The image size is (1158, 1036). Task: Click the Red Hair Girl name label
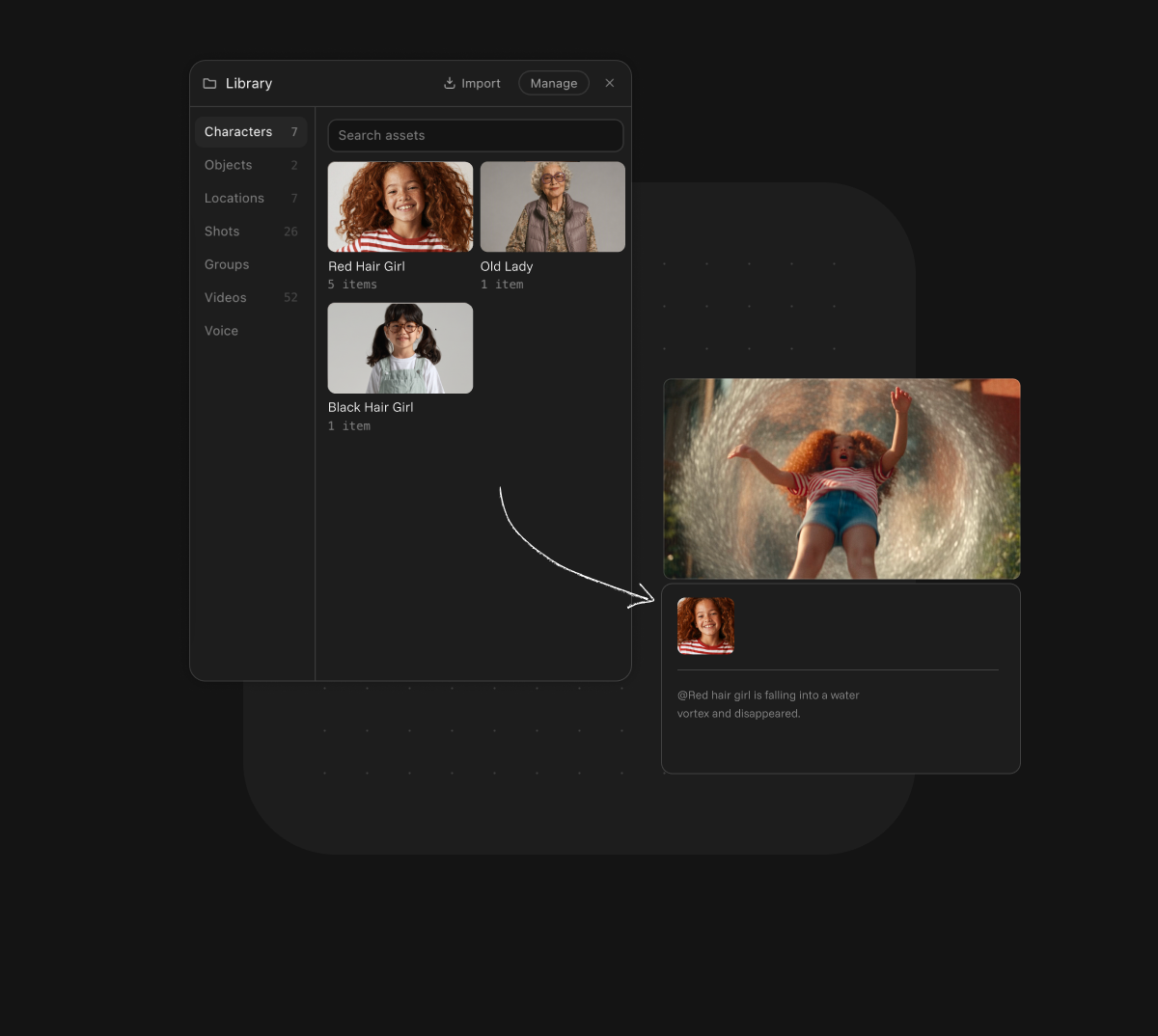pos(367,266)
